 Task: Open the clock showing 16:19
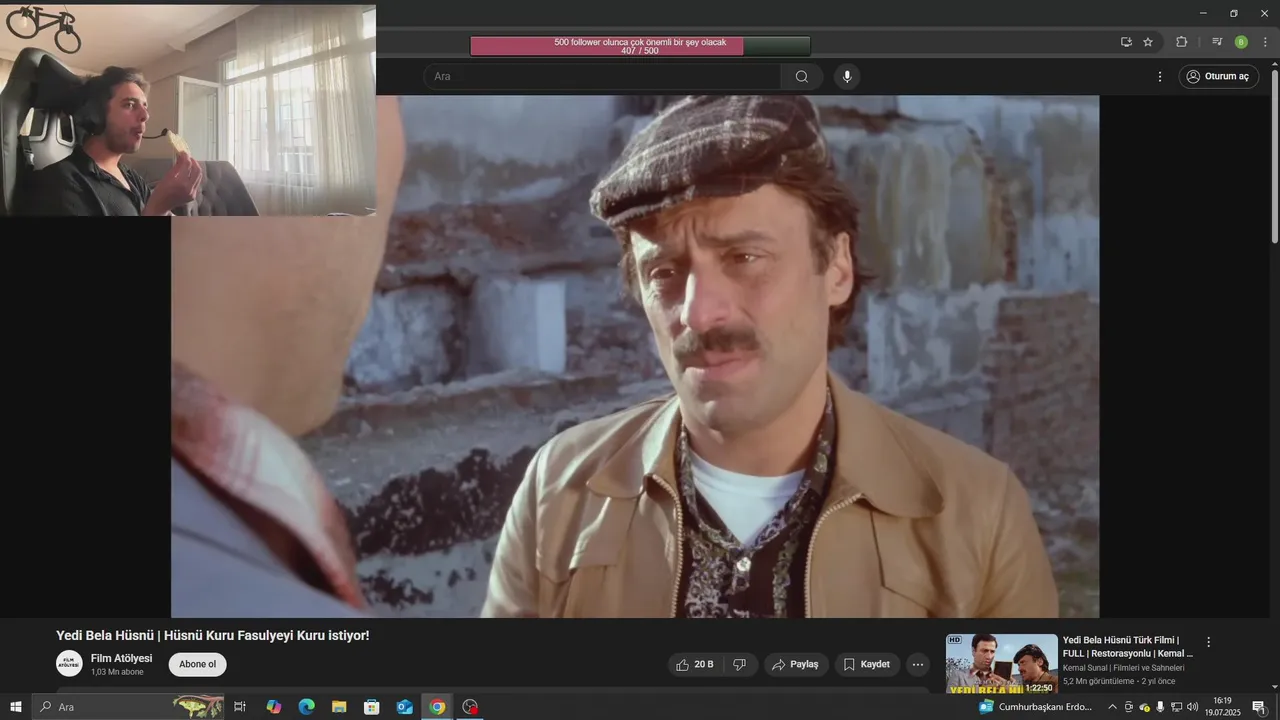pyautogui.click(x=1222, y=707)
